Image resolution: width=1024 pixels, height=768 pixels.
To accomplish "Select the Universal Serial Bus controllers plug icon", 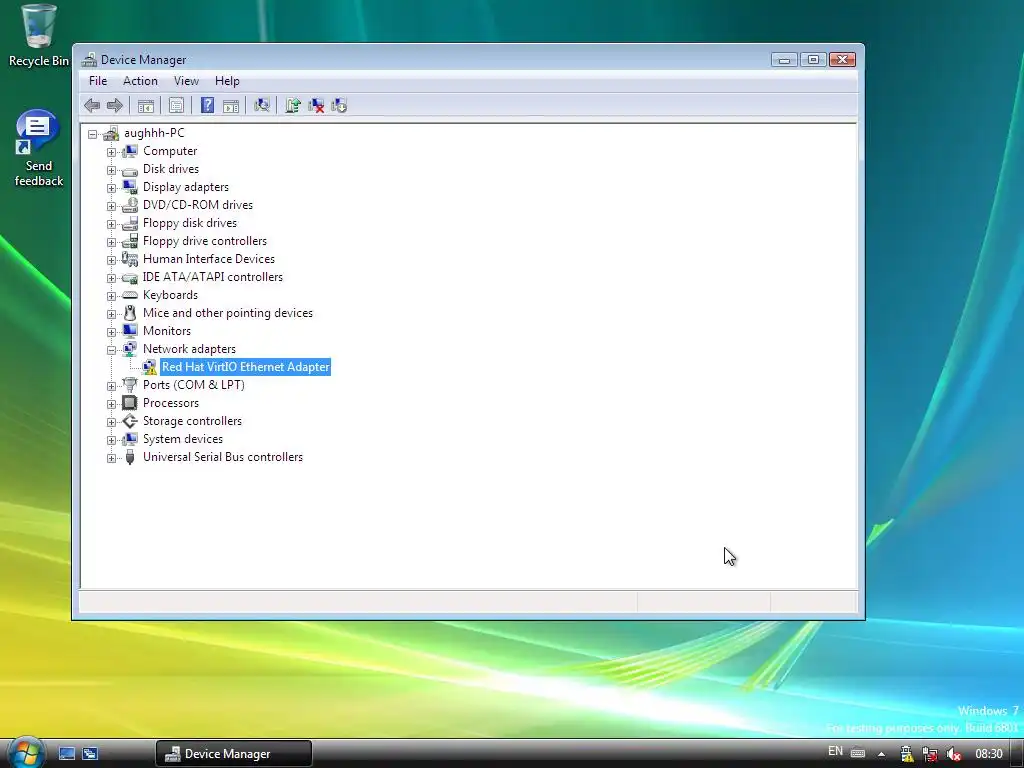I will pyautogui.click(x=130, y=457).
